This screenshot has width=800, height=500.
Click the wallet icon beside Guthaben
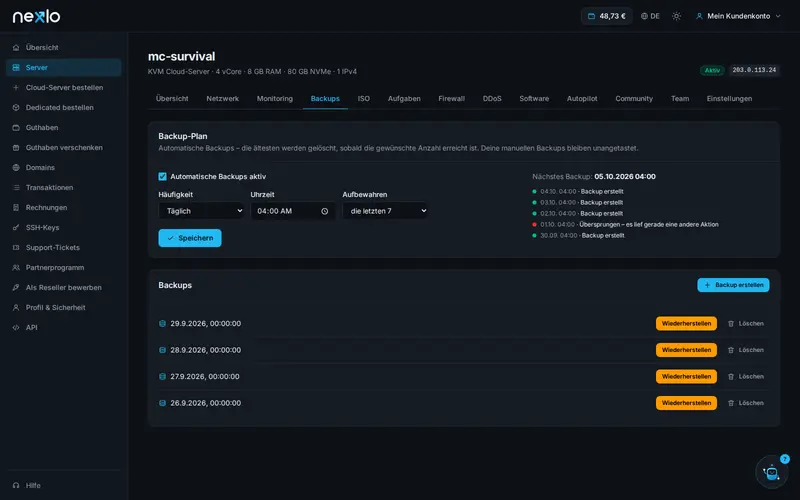tap(16, 128)
